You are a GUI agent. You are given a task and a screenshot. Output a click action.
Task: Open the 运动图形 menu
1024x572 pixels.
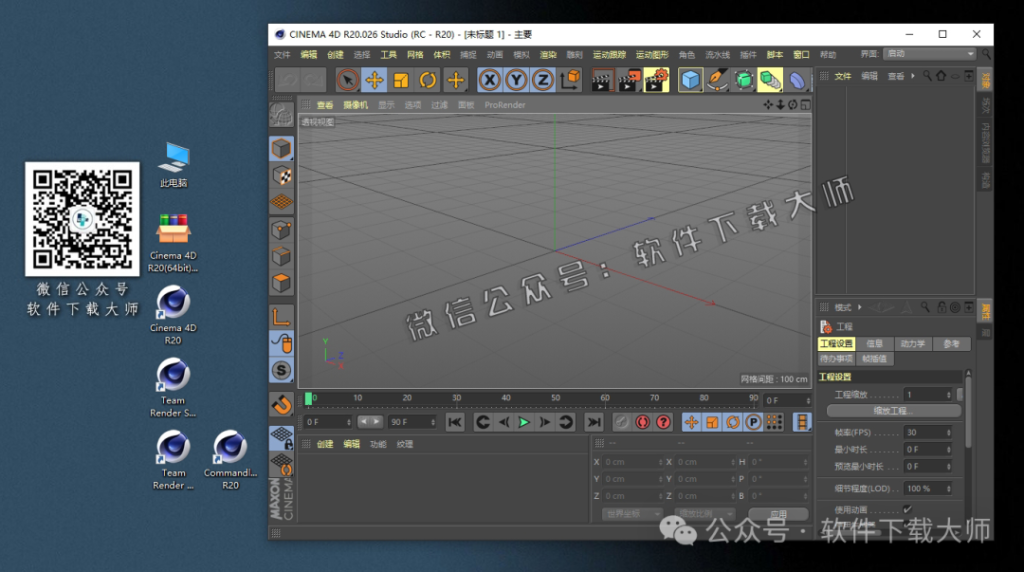click(652, 55)
